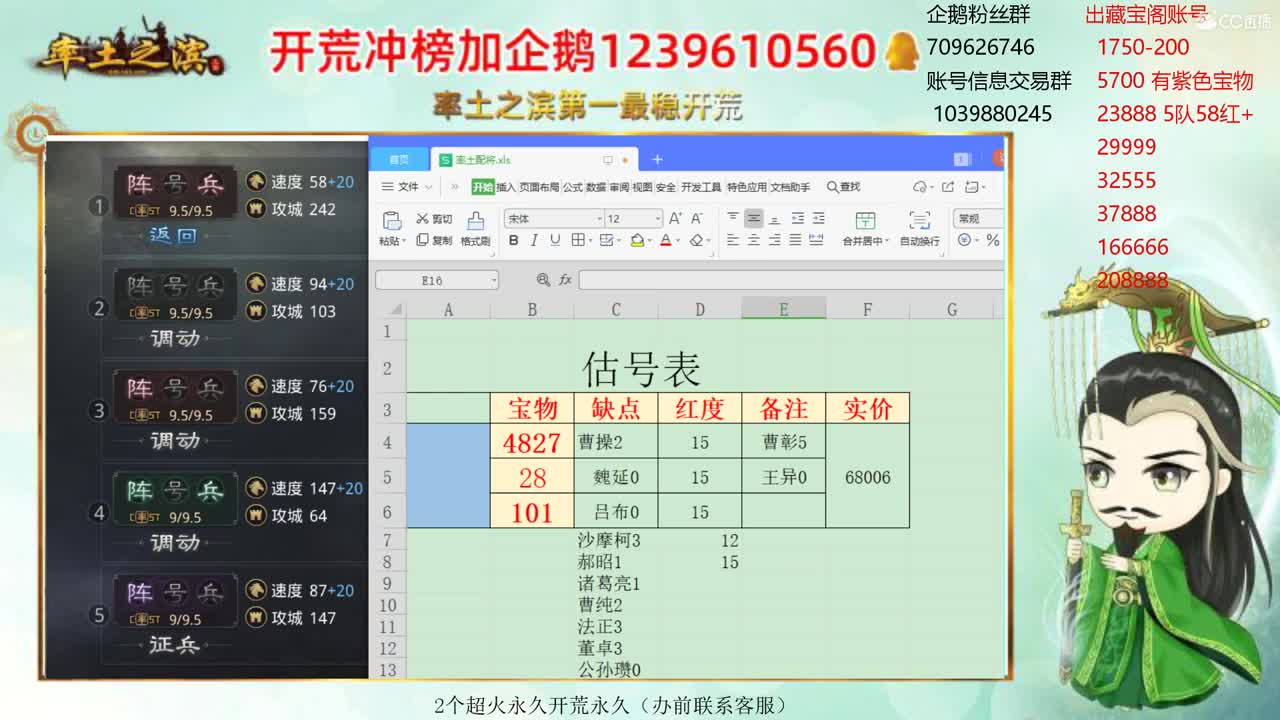Viewport: 1280px width, 720px height.
Task: Click the bottom vertical align icon
Action: [x=775, y=219]
